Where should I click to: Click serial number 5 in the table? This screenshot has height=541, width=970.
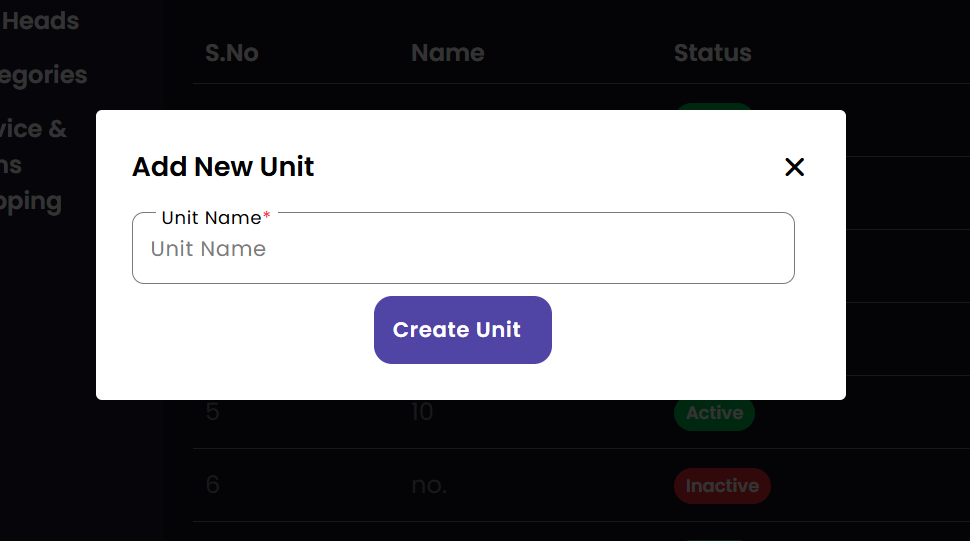tap(212, 412)
